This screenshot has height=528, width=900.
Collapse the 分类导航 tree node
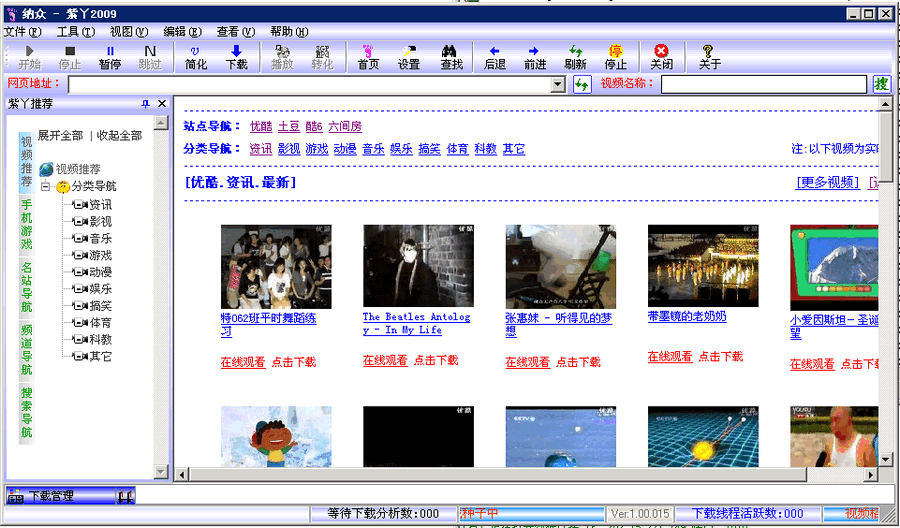click(45, 187)
